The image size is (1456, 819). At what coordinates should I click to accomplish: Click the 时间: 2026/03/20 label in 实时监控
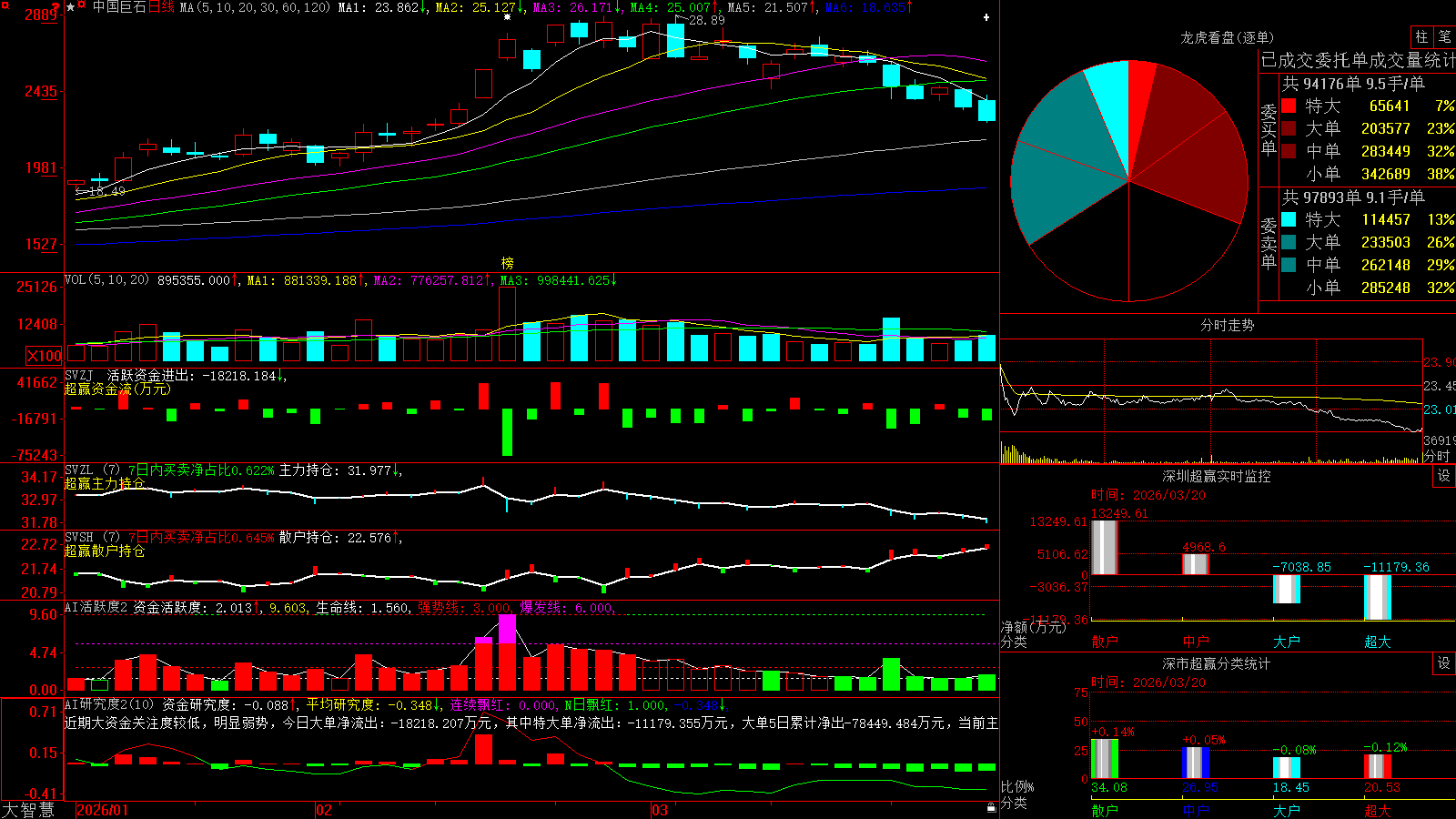point(1148,495)
